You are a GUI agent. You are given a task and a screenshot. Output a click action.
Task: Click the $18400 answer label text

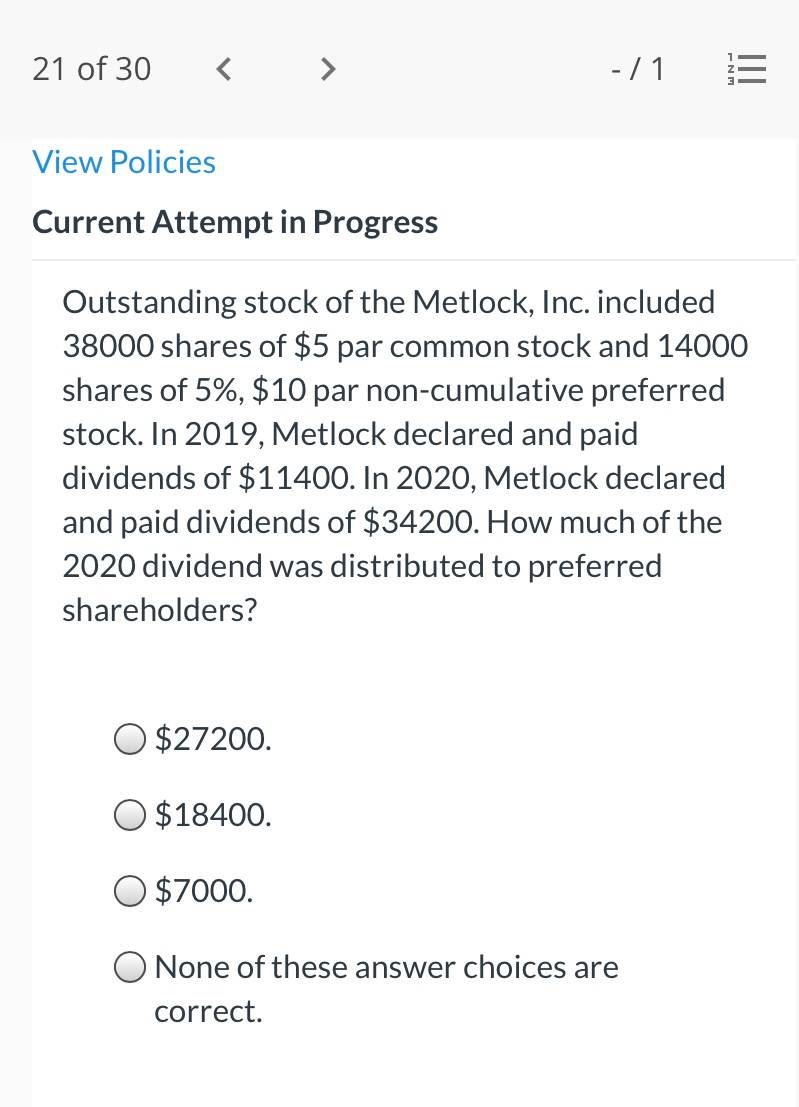213,815
